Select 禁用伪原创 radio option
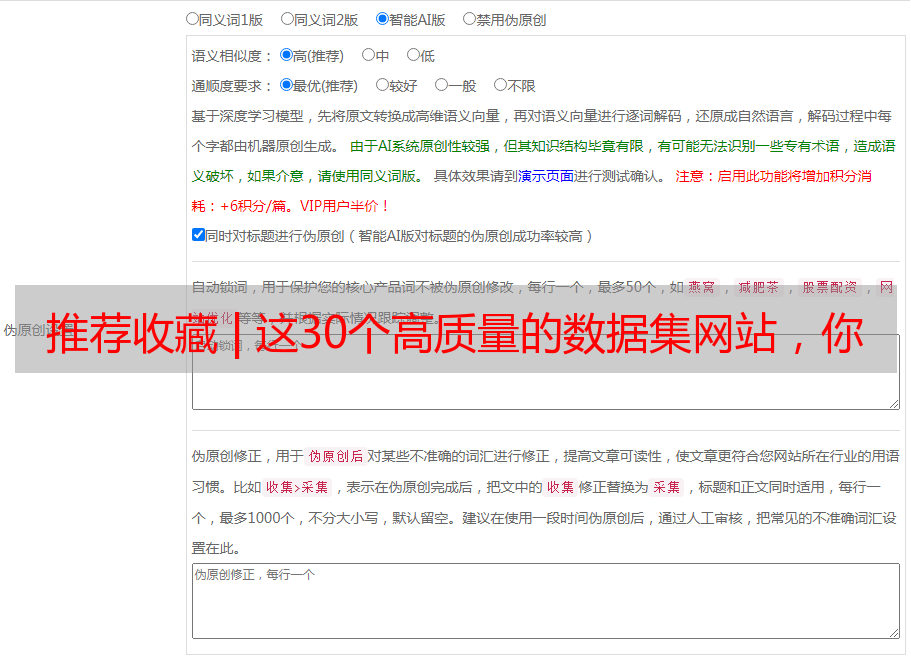The width and height of the screenshot is (911, 658). coord(469,19)
